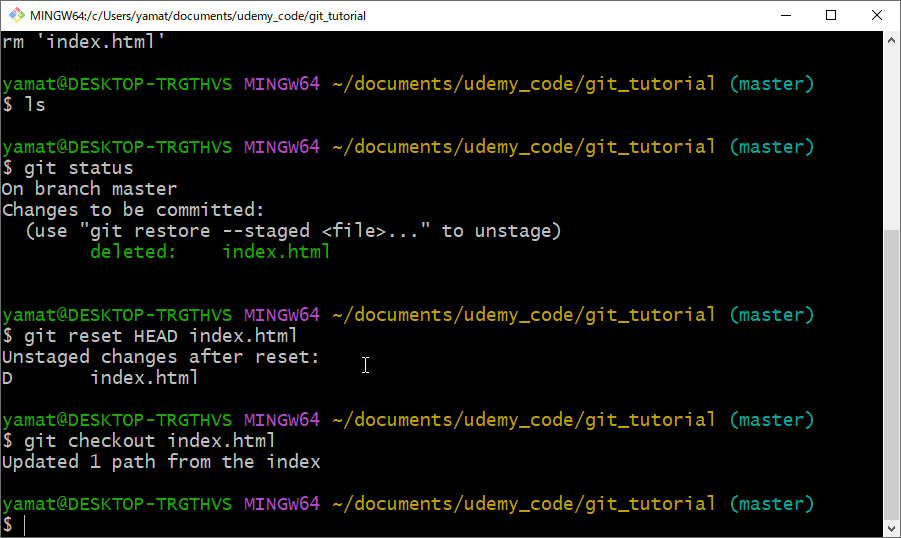Screen dimensions: 901x538
Task: Click the empty command prompt at the bottom
Action: coord(14,525)
